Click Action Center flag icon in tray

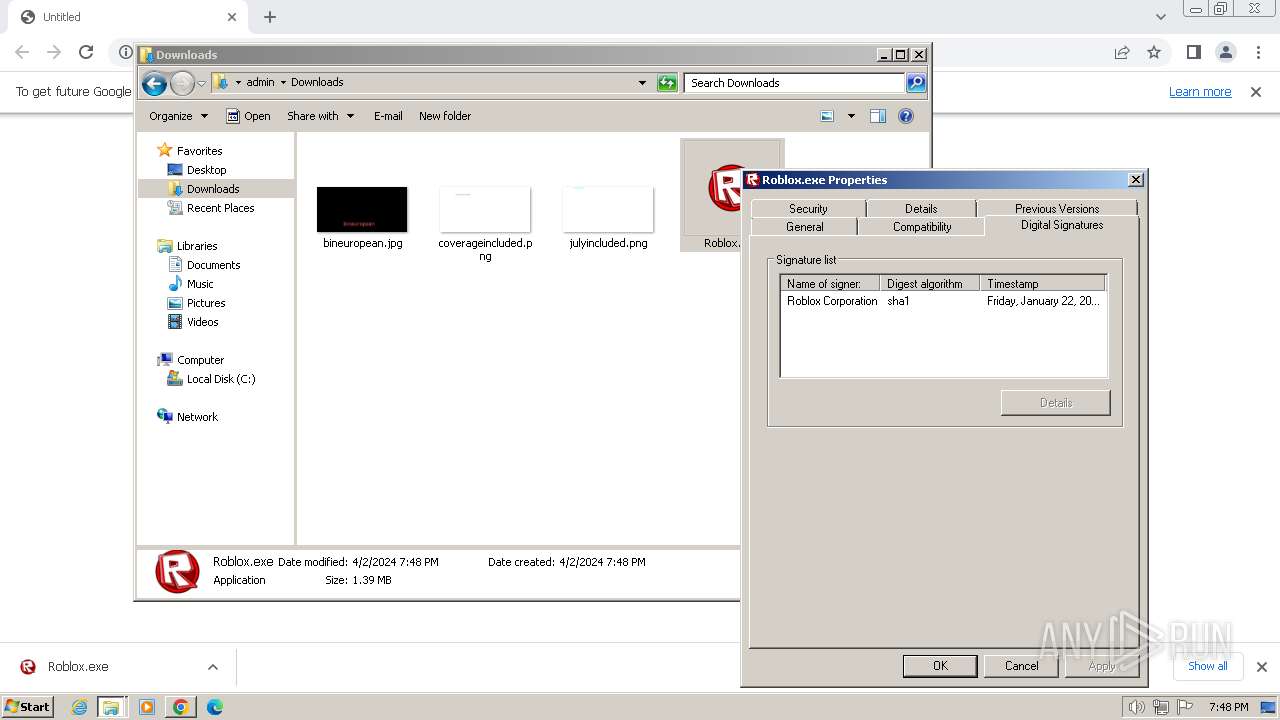tap(1185, 707)
